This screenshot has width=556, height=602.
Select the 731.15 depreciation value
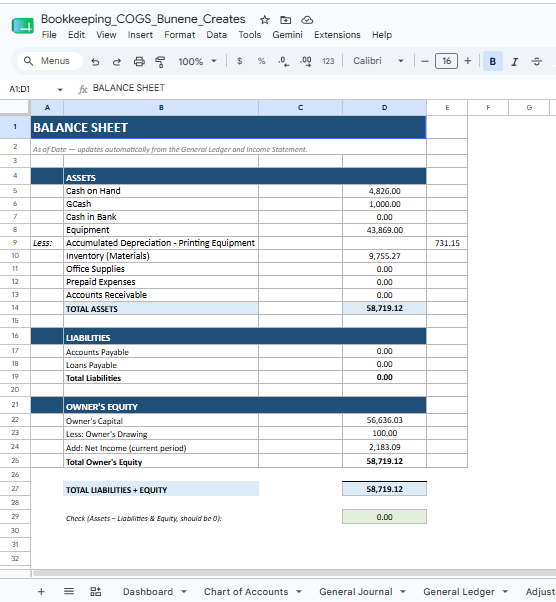pos(447,243)
